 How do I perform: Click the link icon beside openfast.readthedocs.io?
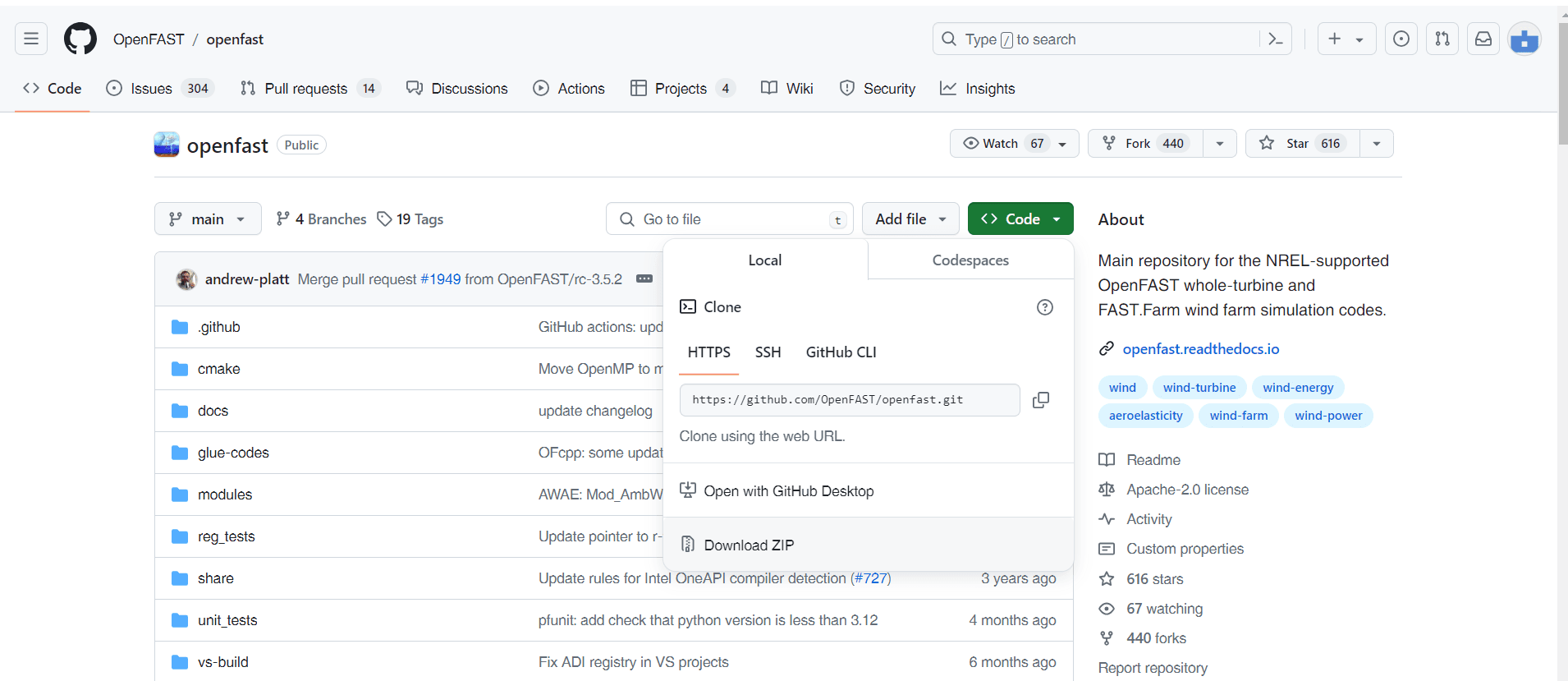click(1107, 349)
